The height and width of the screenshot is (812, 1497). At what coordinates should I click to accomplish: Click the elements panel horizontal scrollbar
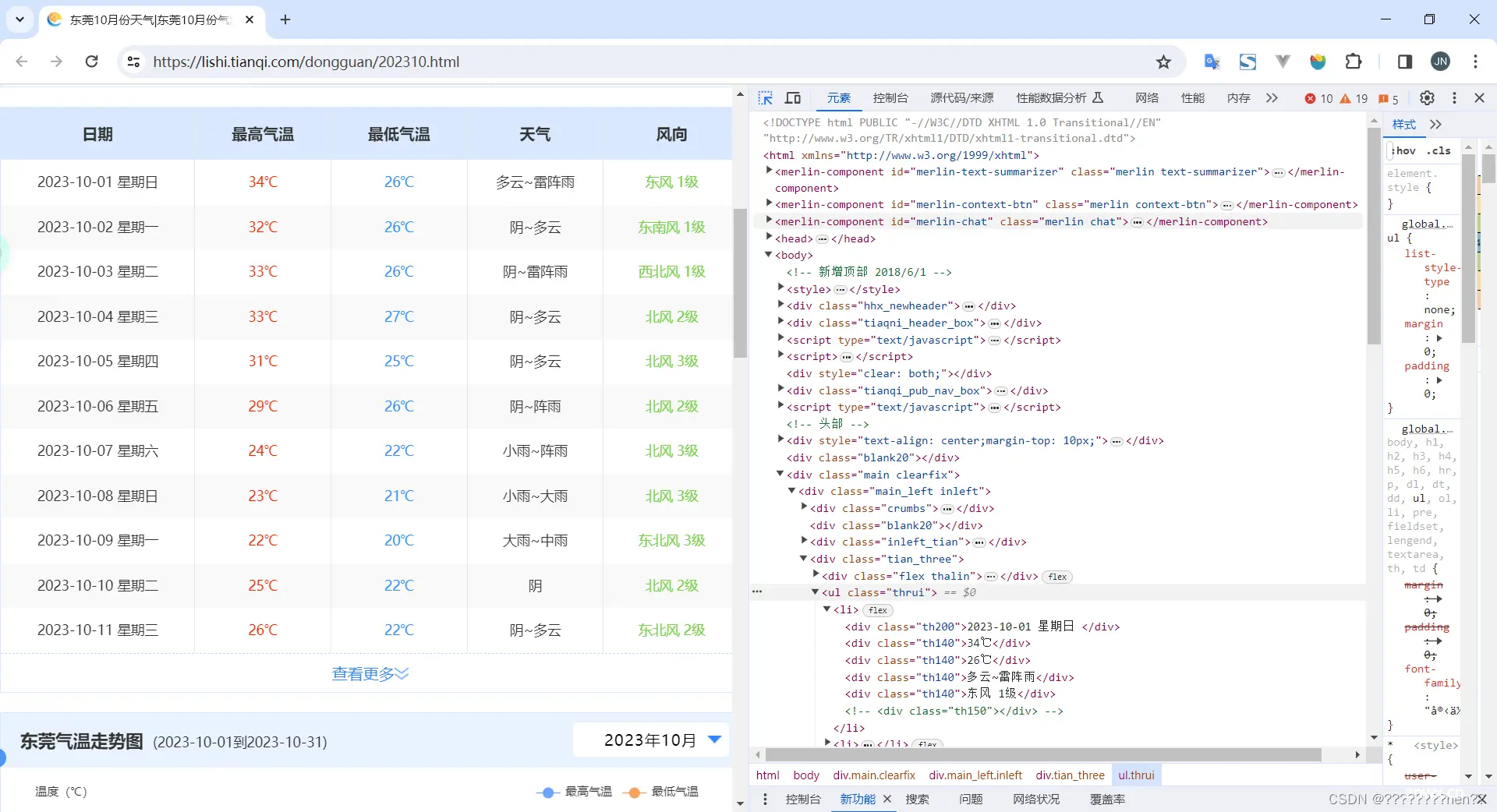click(x=1043, y=755)
